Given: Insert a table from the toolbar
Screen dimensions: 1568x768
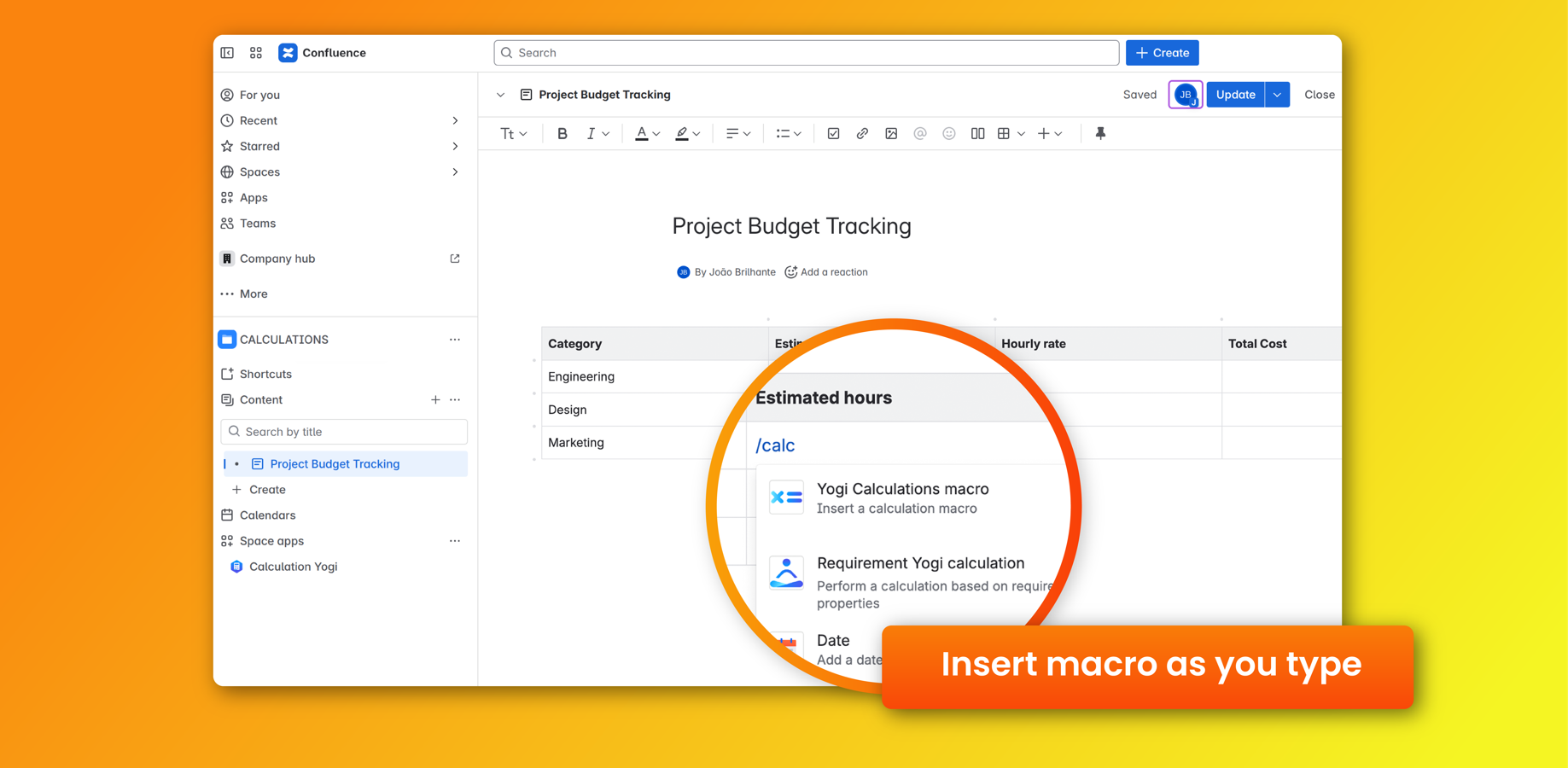Looking at the screenshot, I should (1004, 134).
